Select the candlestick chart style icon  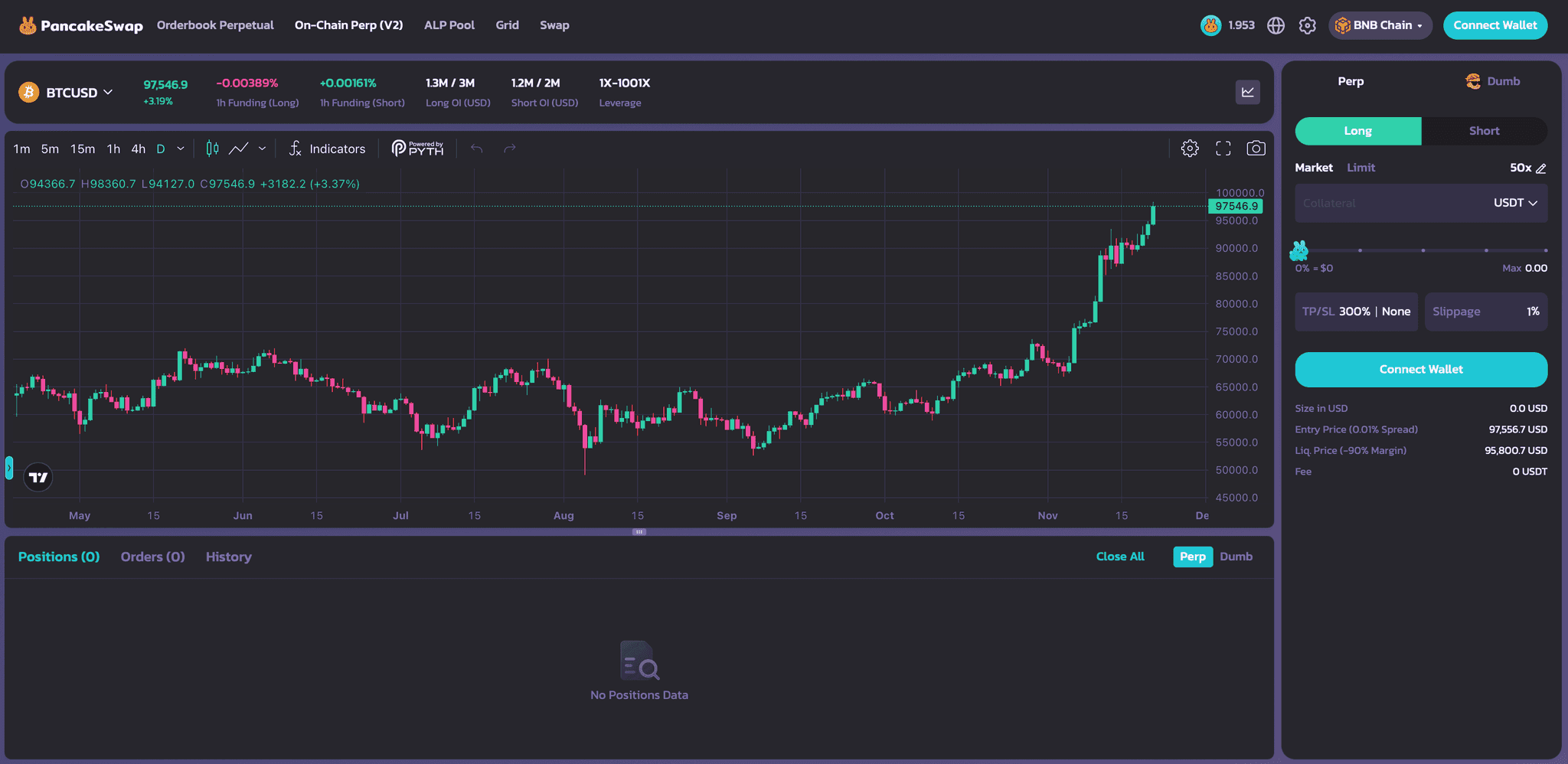pos(212,149)
